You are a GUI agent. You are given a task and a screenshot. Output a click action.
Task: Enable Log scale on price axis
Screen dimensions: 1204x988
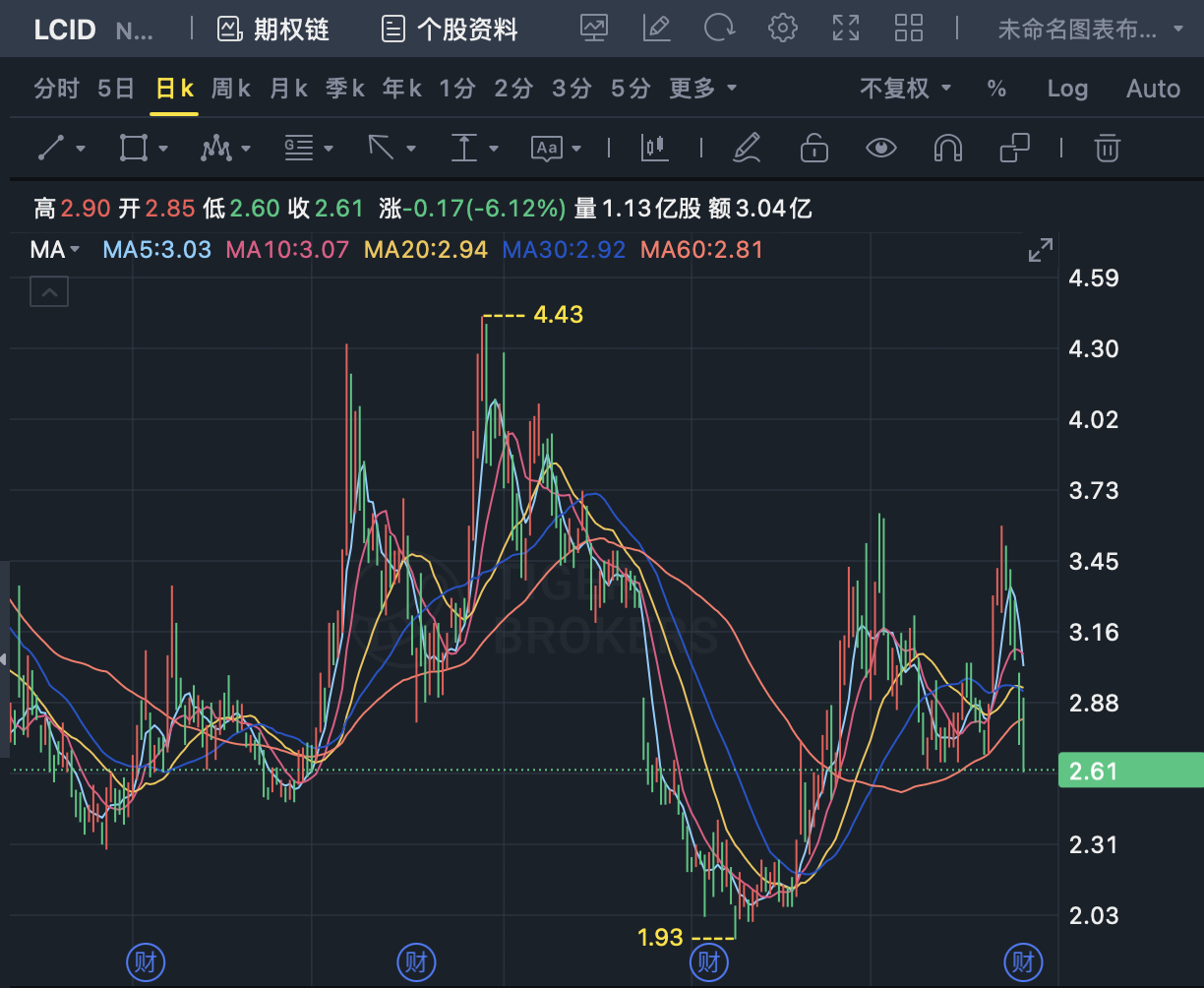coord(1067,89)
